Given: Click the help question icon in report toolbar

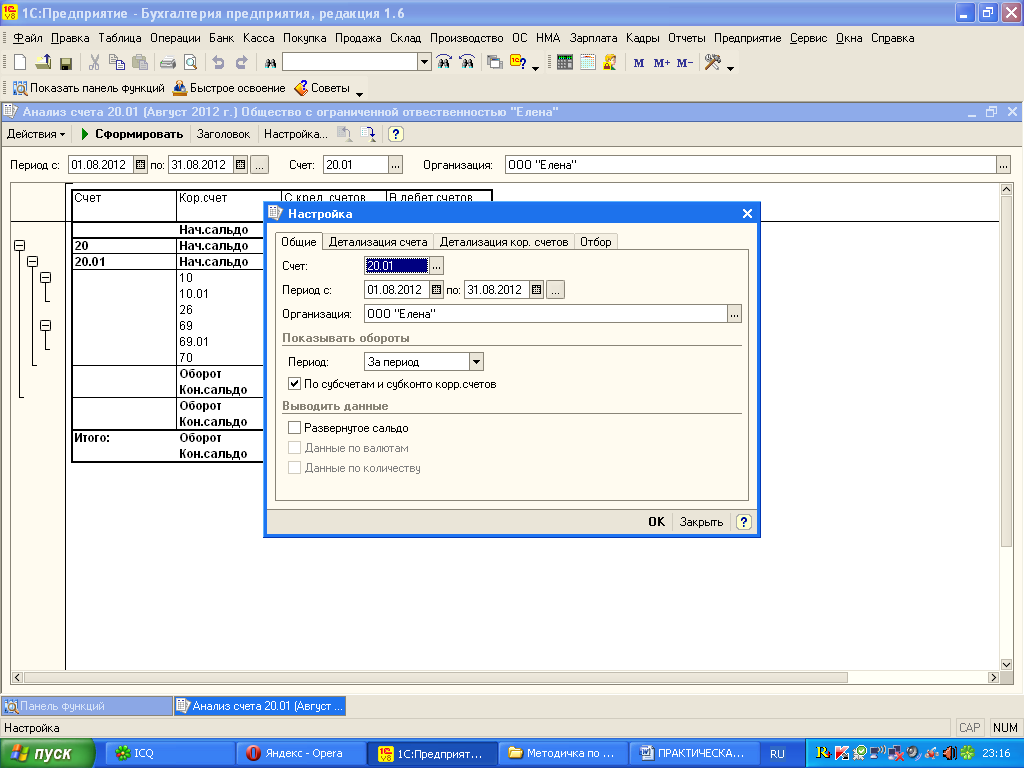Looking at the screenshot, I should click(396, 134).
